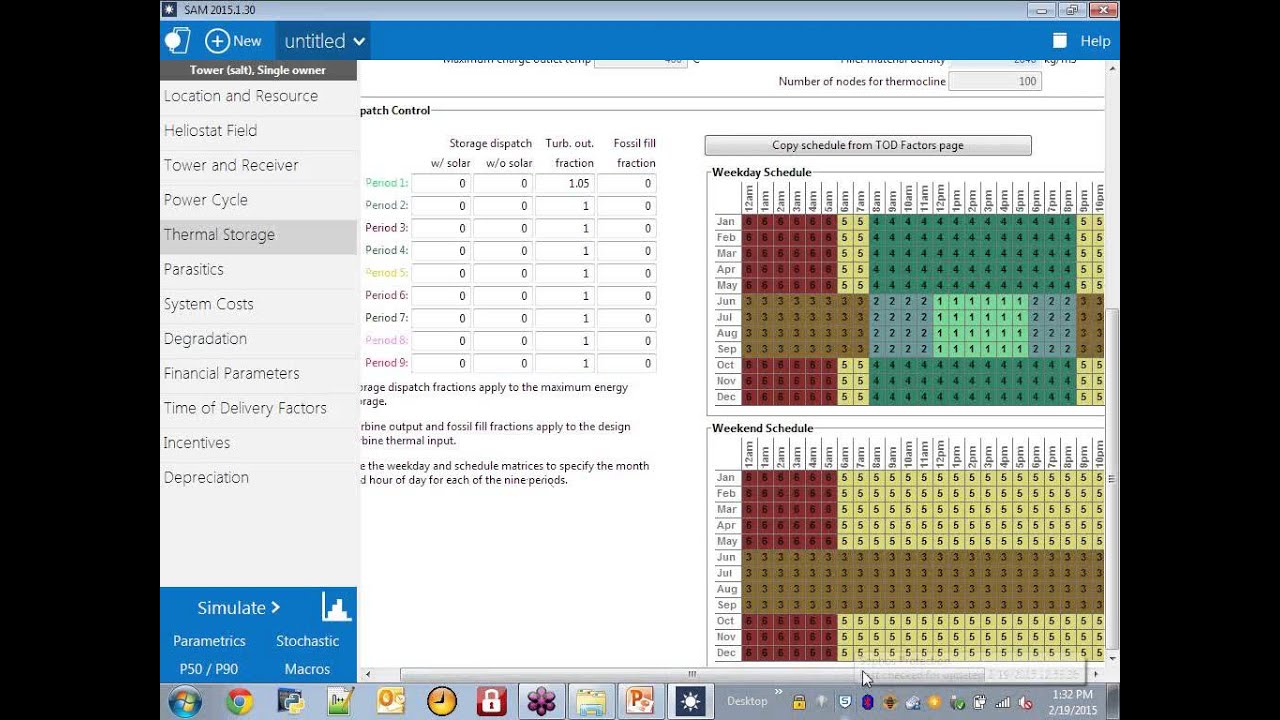Open the taskbar clock and date
1280x720 pixels.
pos(1072,701)
